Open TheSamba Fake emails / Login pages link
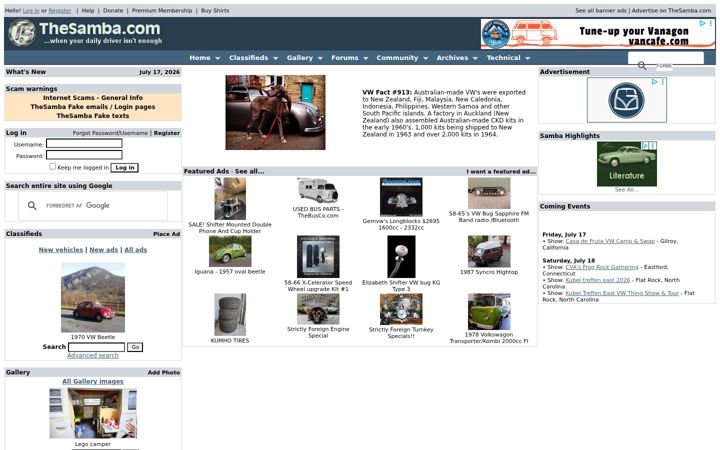The height and width of the screenshot is (450, 720). click(x=93, y=107)
